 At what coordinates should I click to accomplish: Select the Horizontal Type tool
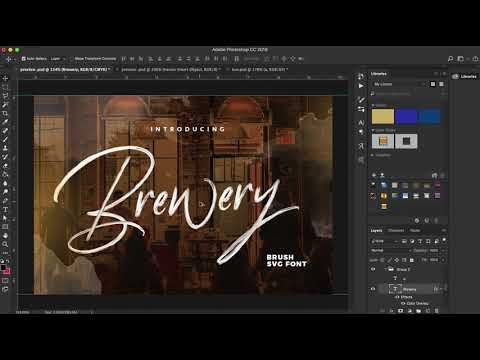[x=5, y=209]
